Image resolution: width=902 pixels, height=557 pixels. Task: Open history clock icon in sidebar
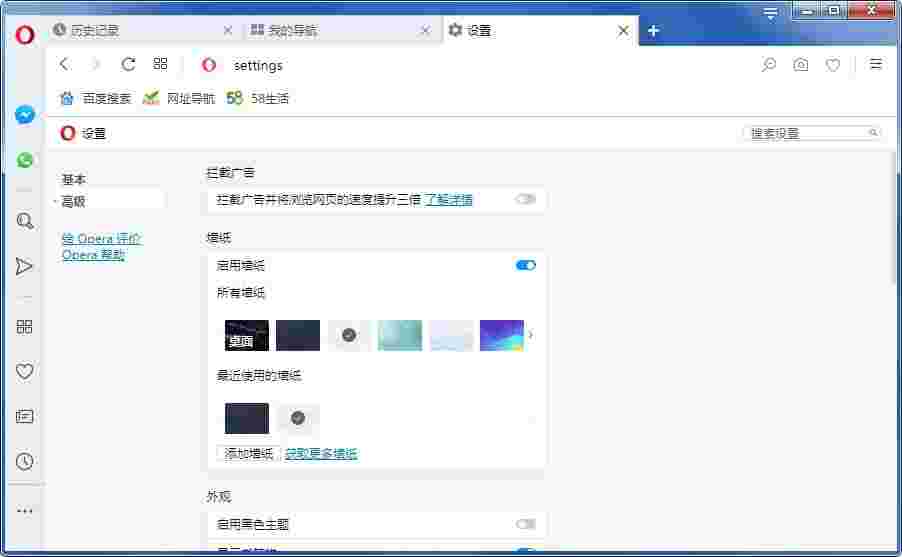point(24,461)
